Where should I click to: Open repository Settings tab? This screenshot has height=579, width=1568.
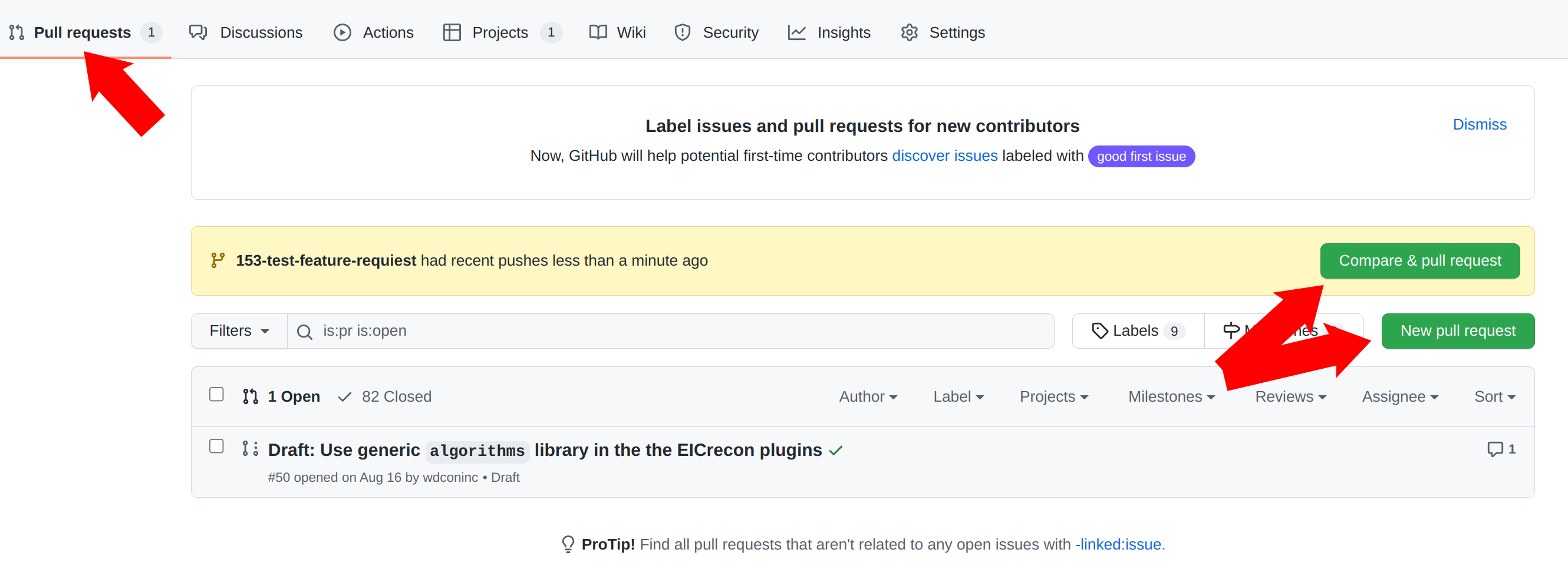[943, 32]
